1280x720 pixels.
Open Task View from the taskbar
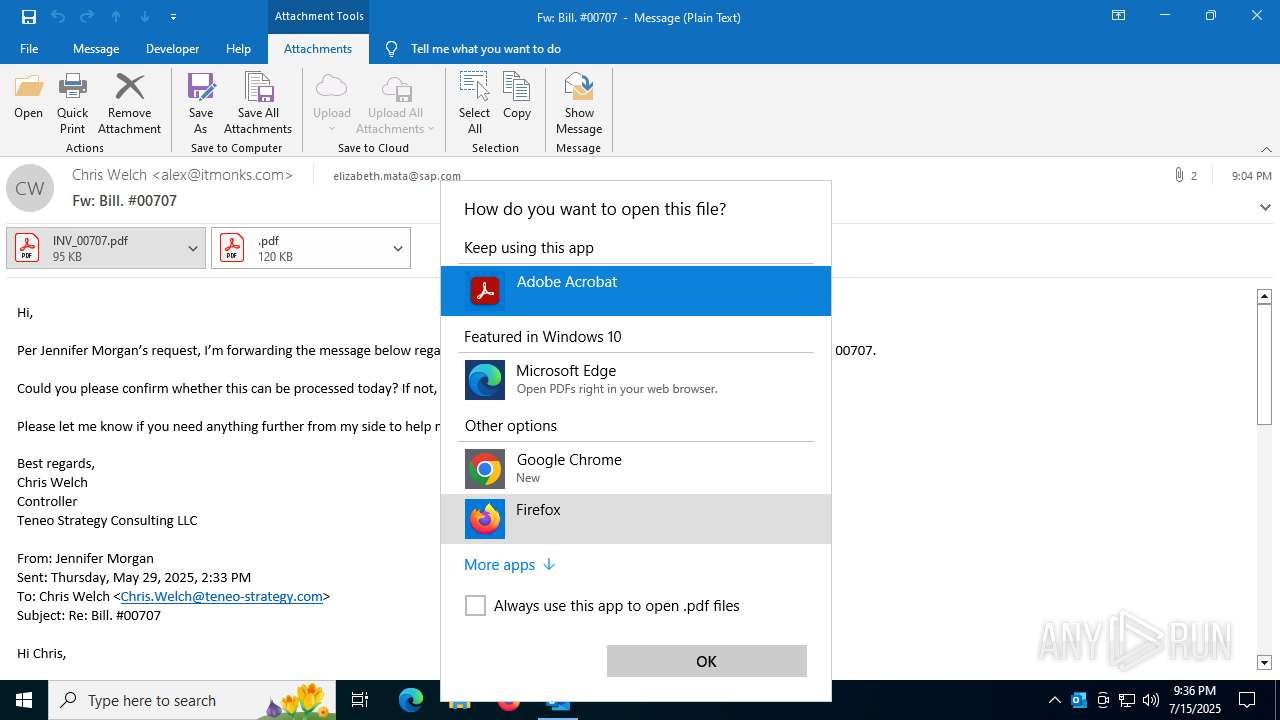pos(360,700)
